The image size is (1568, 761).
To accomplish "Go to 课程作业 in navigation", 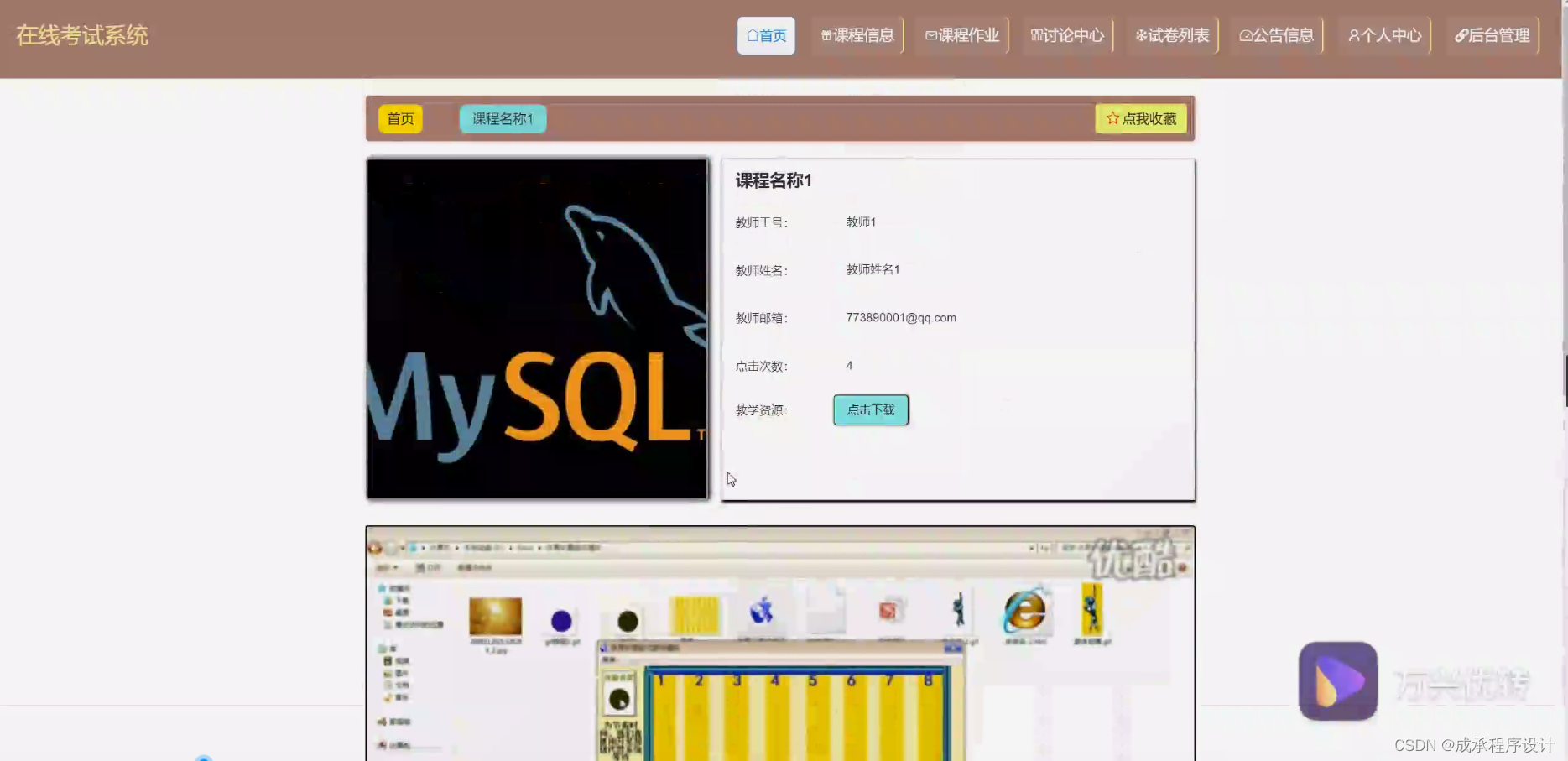I will coord(962,35).
